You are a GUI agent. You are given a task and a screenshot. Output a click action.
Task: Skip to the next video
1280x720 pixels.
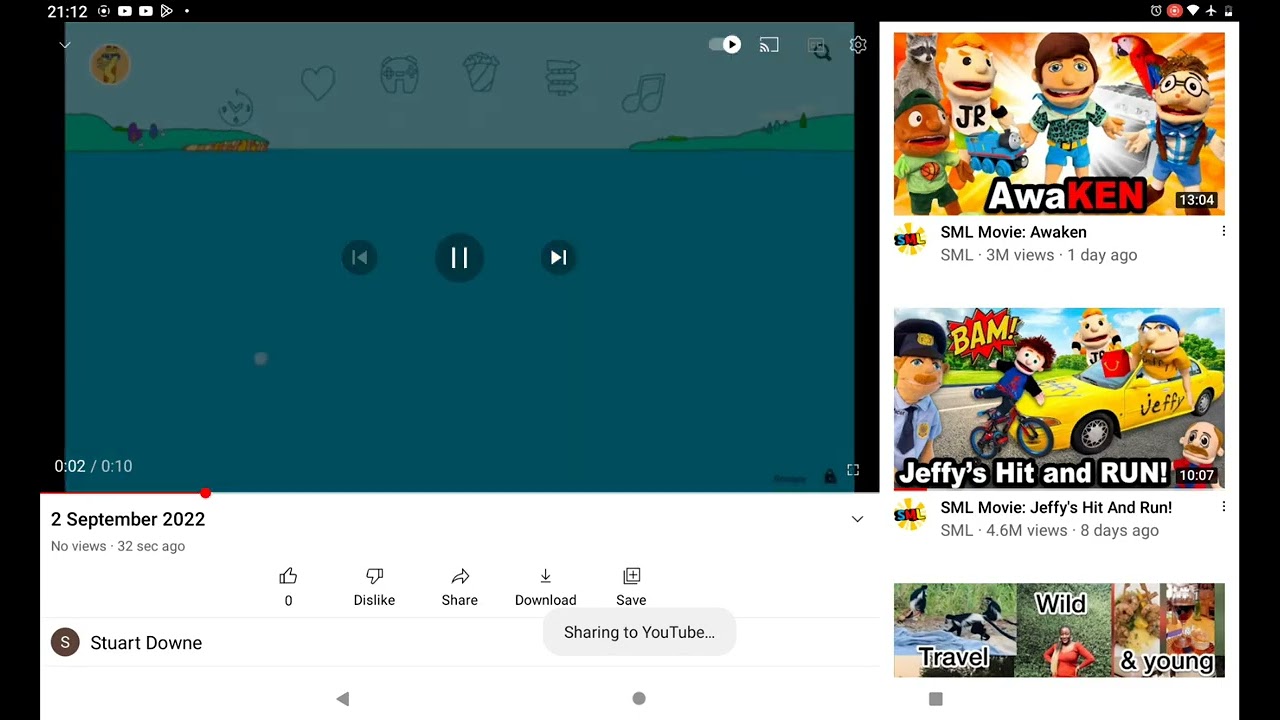[558, 258]
